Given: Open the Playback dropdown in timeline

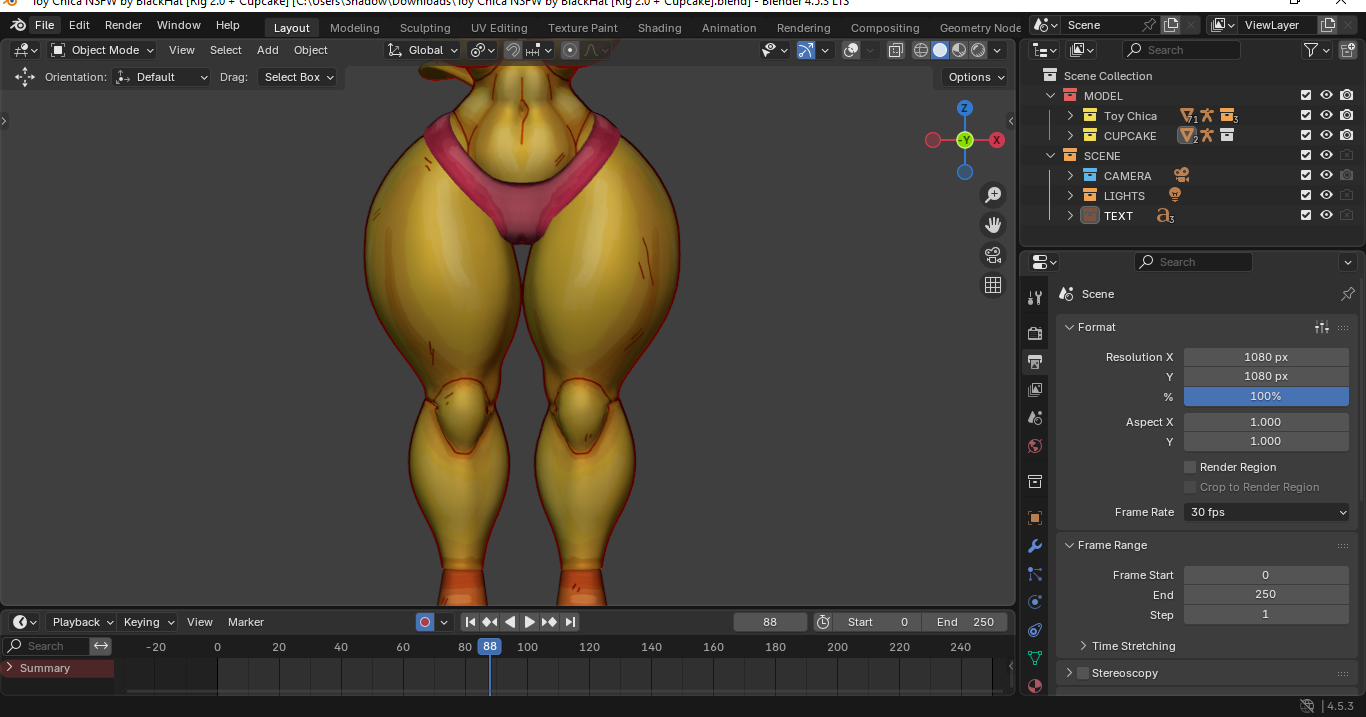Looking at the screenshot, I should (82, 622).
